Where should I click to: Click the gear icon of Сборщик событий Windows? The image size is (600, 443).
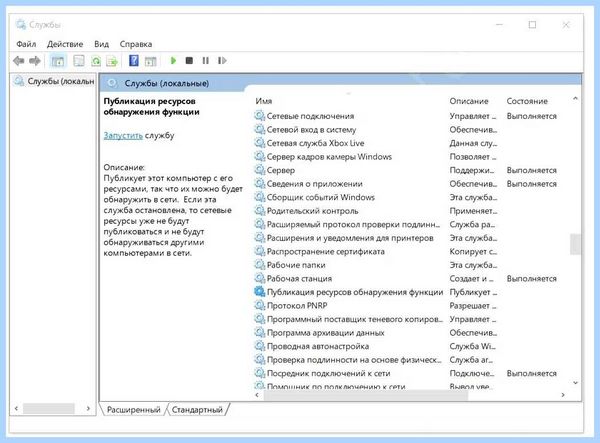coord(259,197)
